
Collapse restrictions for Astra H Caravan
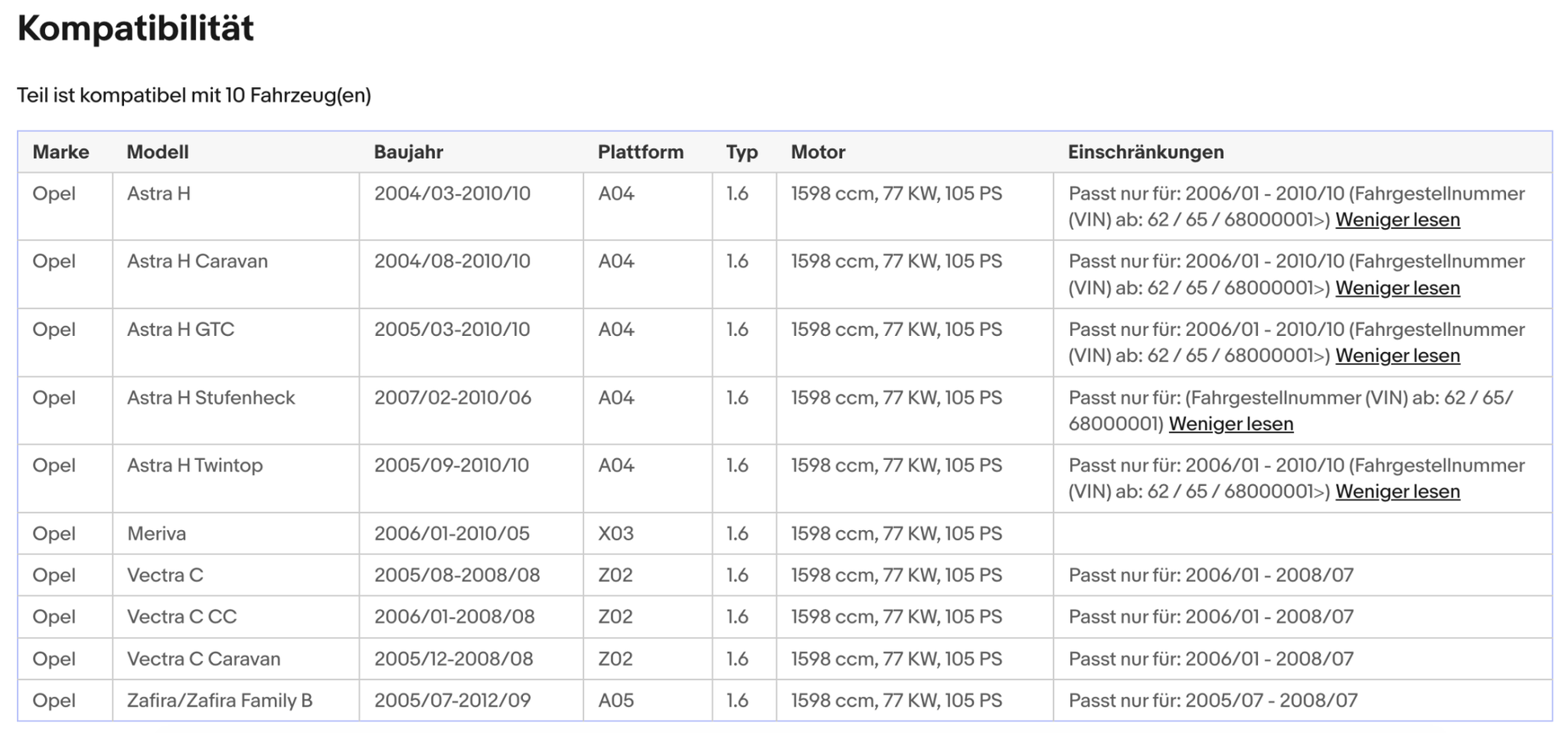1396,288
